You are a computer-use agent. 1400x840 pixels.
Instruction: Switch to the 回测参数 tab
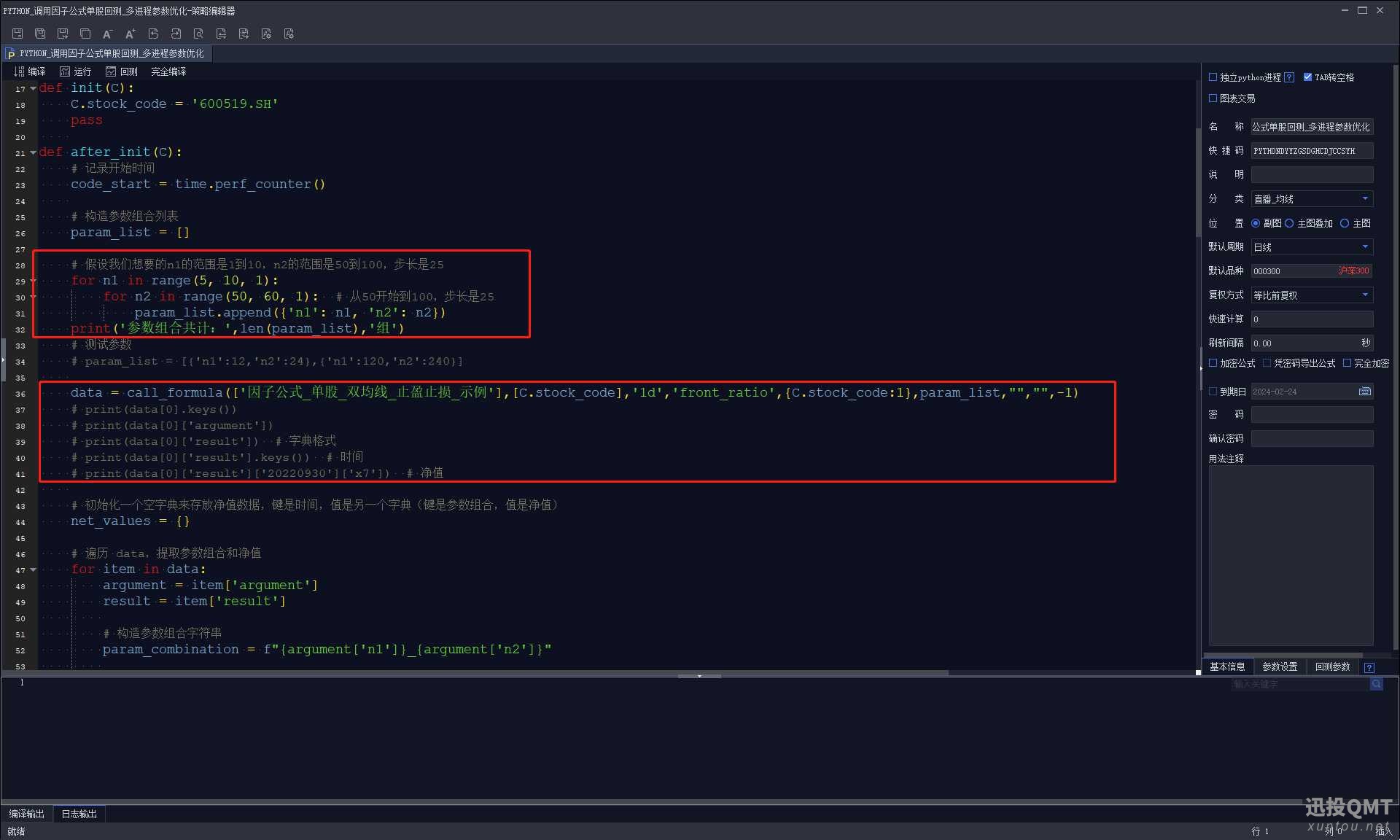1332,666
